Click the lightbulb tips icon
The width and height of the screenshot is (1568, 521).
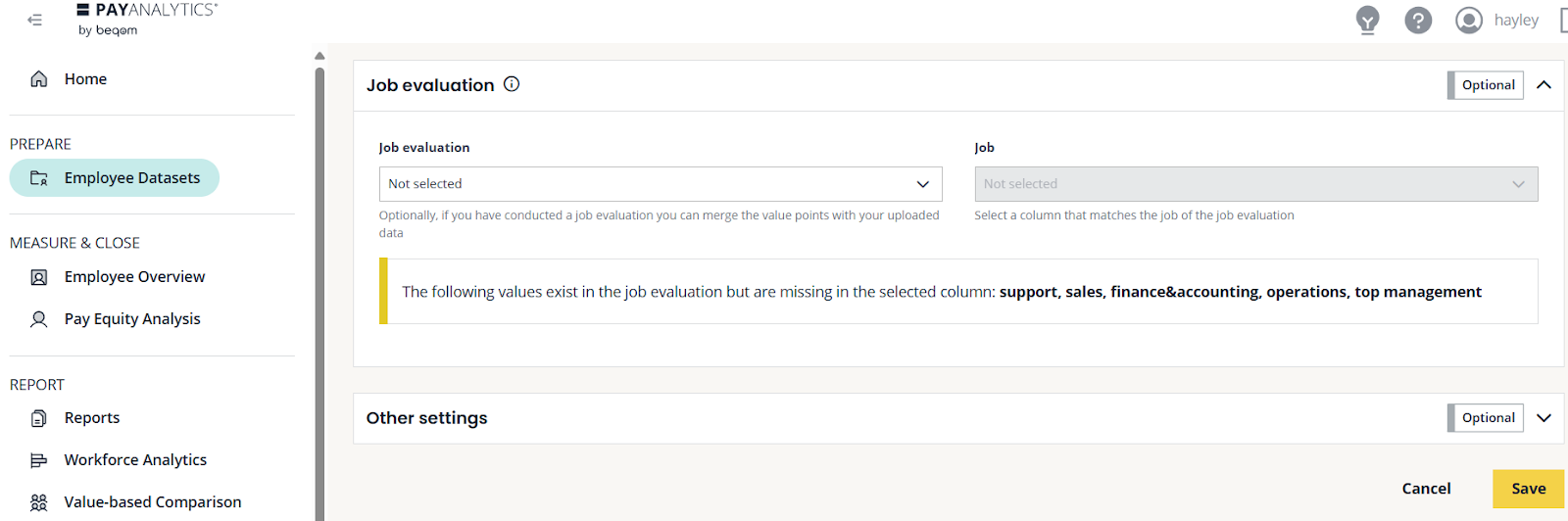click(x=1367, y=20)
